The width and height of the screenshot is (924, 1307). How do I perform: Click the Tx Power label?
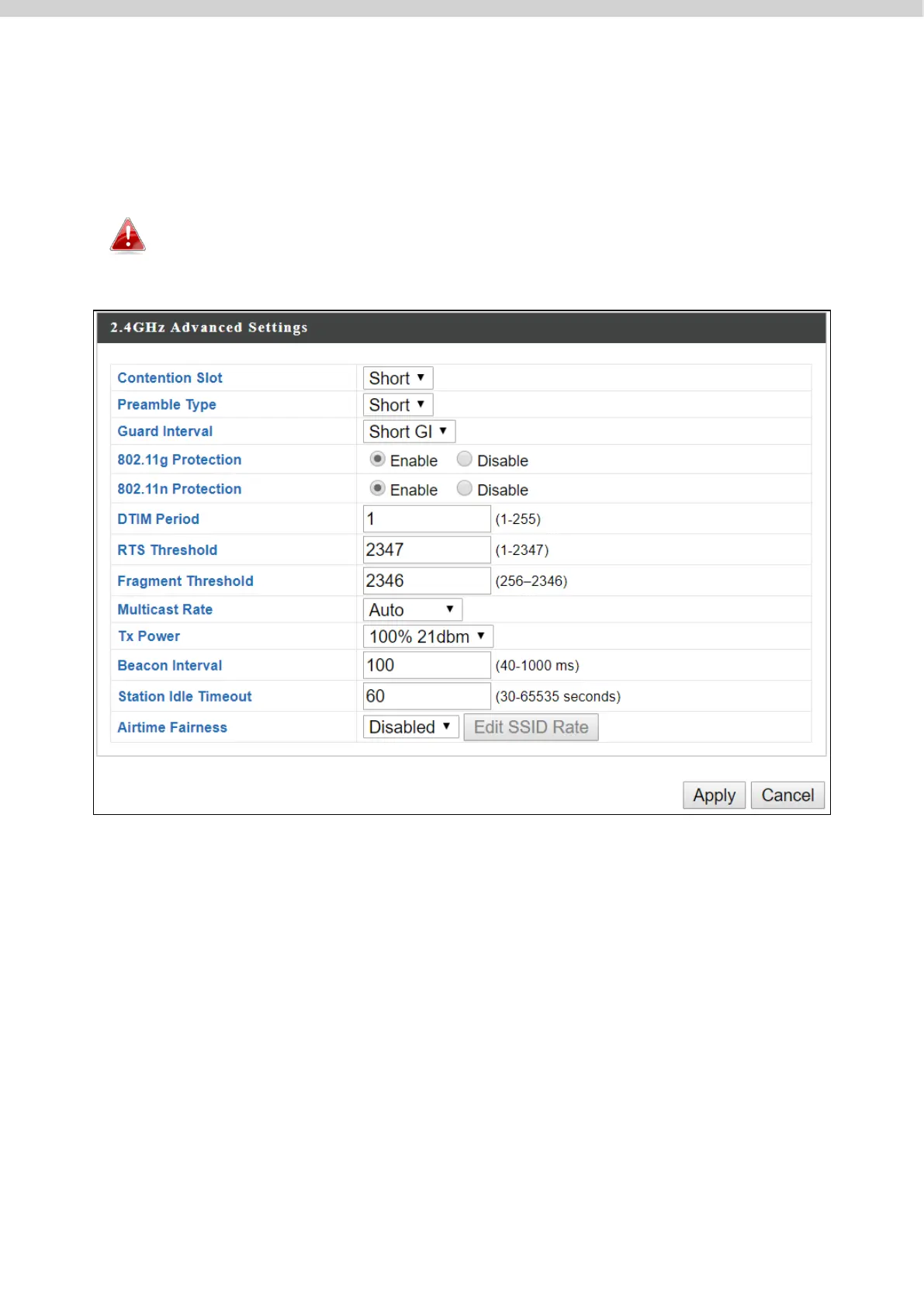pos(149,636)
